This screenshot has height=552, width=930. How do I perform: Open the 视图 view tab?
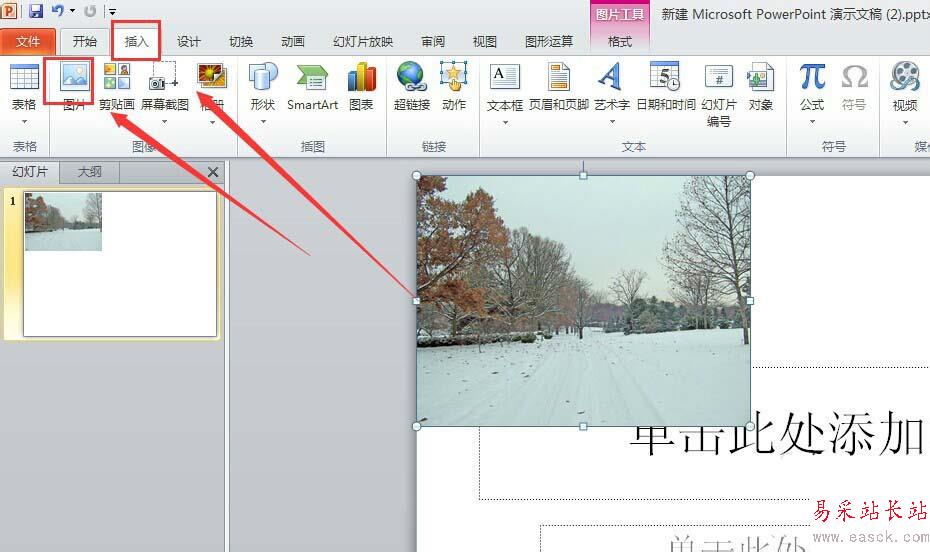point(485,41)
